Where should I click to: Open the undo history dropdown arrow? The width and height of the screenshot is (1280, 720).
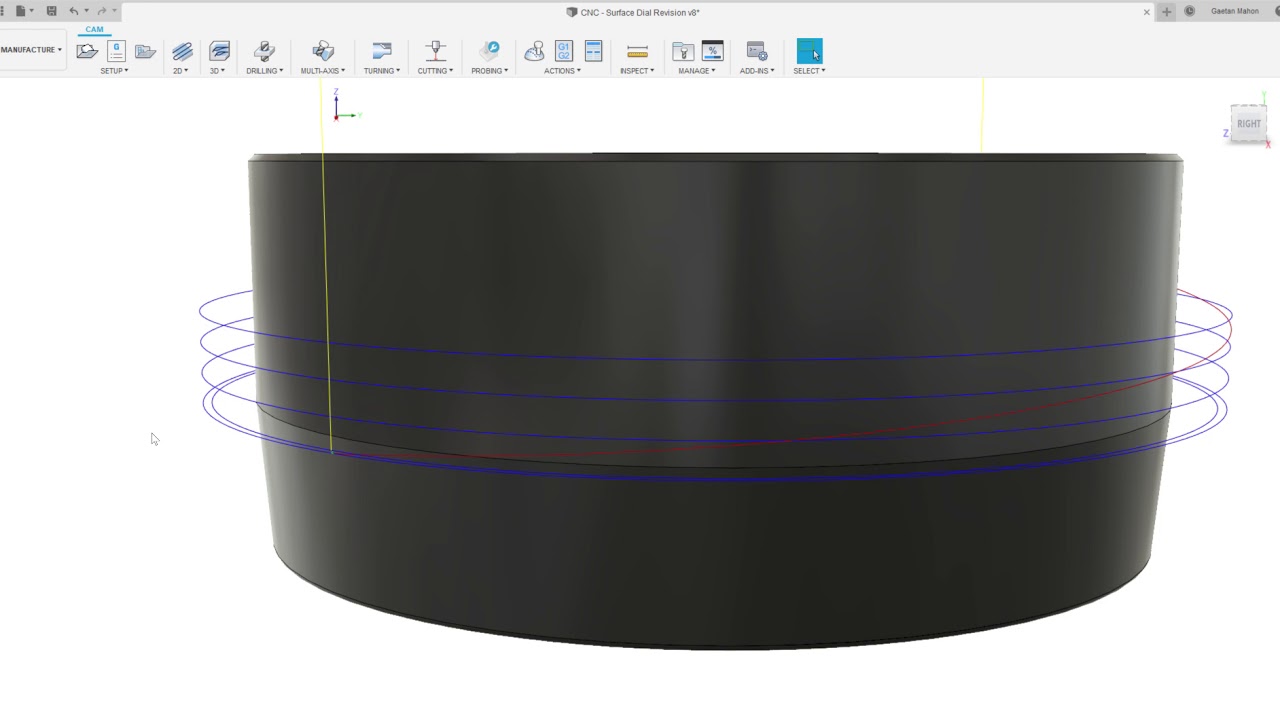coord(86,11)
